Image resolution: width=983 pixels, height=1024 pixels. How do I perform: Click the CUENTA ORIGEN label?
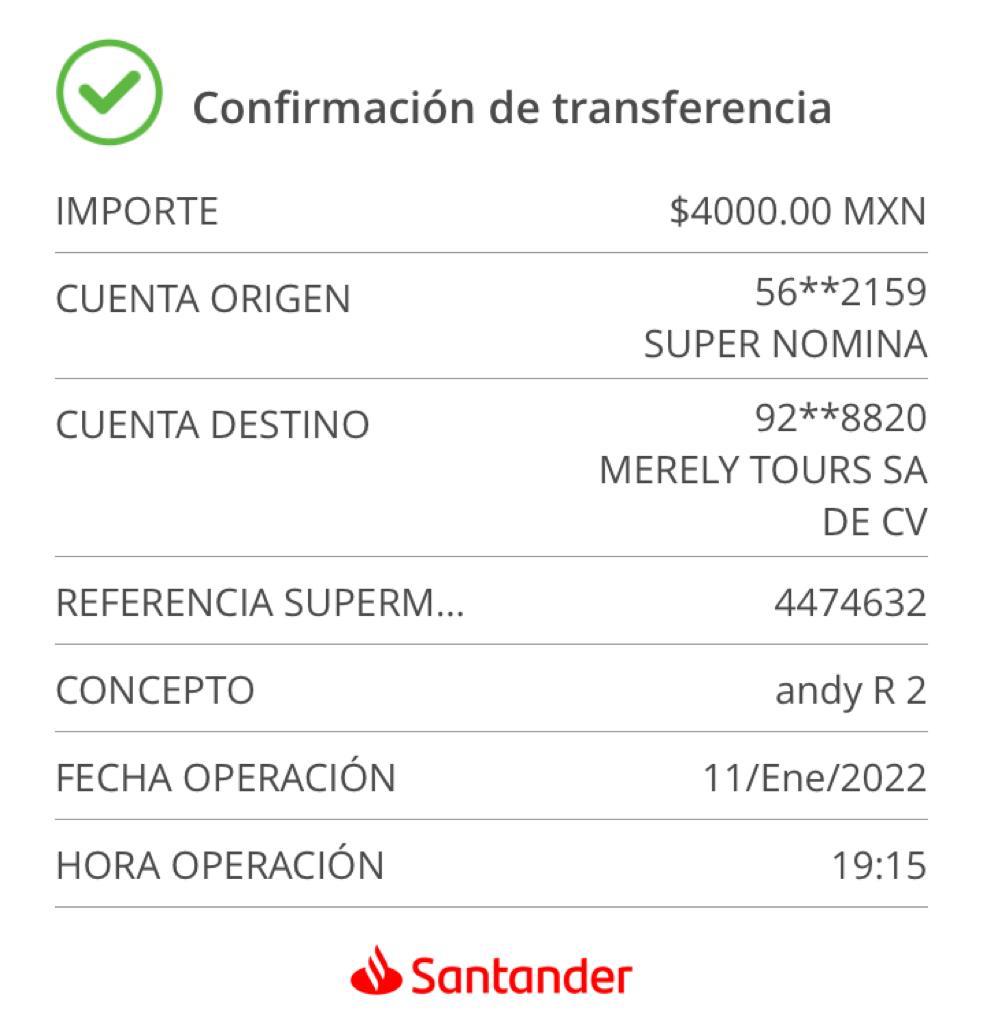pos(203,299)
